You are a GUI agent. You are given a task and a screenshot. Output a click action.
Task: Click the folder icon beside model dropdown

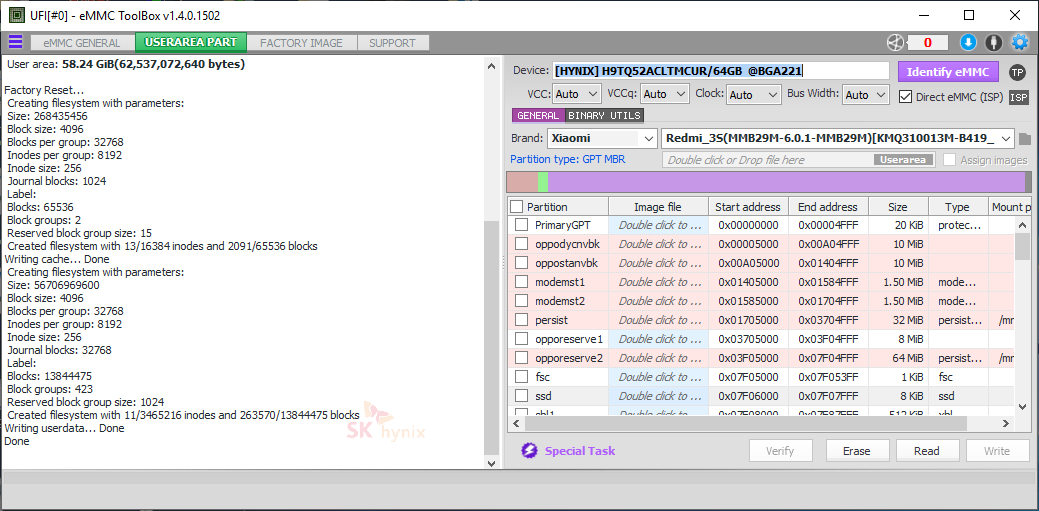pyautogui.click(x=1025, y=139)
